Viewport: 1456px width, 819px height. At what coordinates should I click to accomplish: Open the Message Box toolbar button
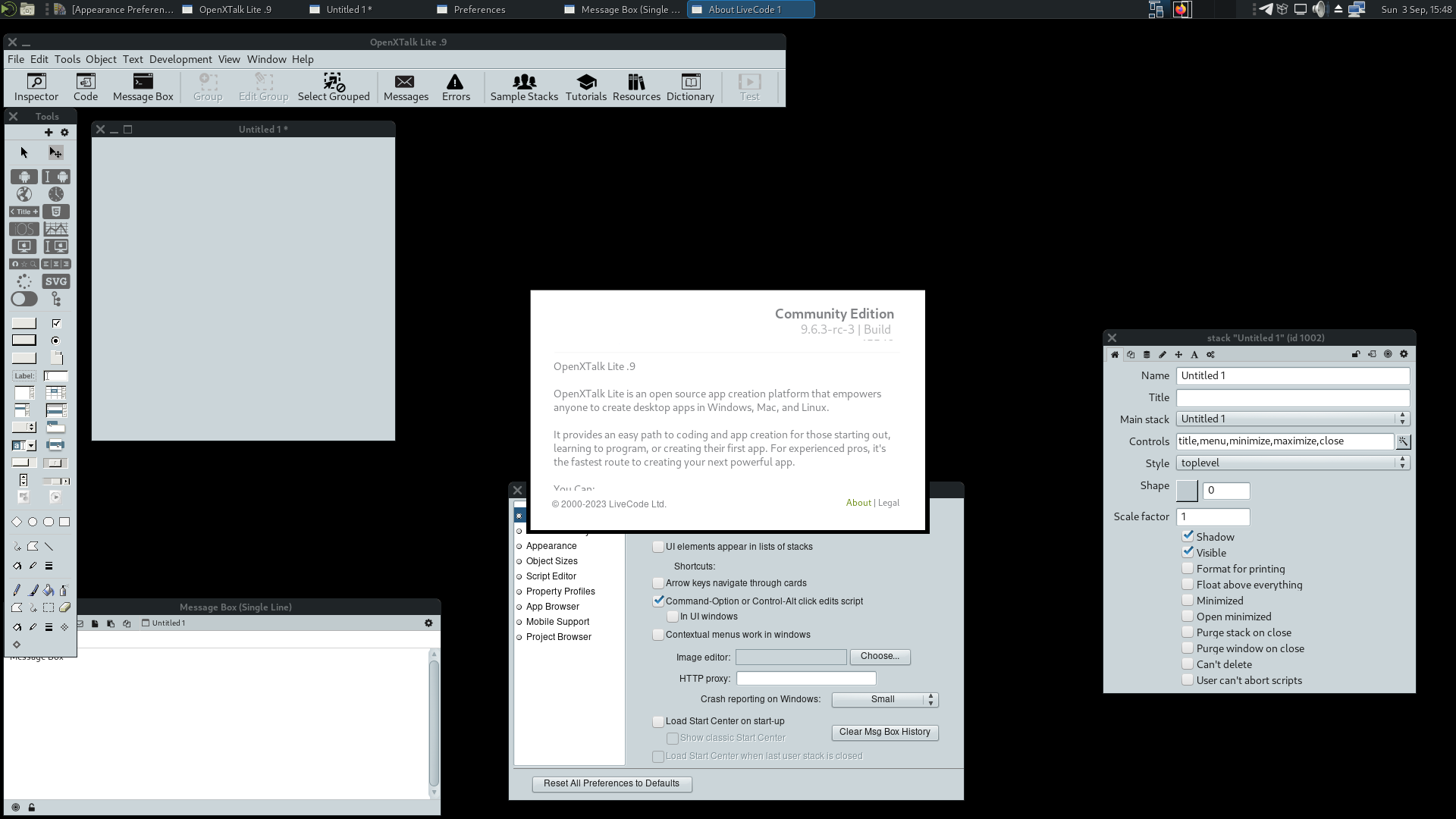[x=143, y=87]
